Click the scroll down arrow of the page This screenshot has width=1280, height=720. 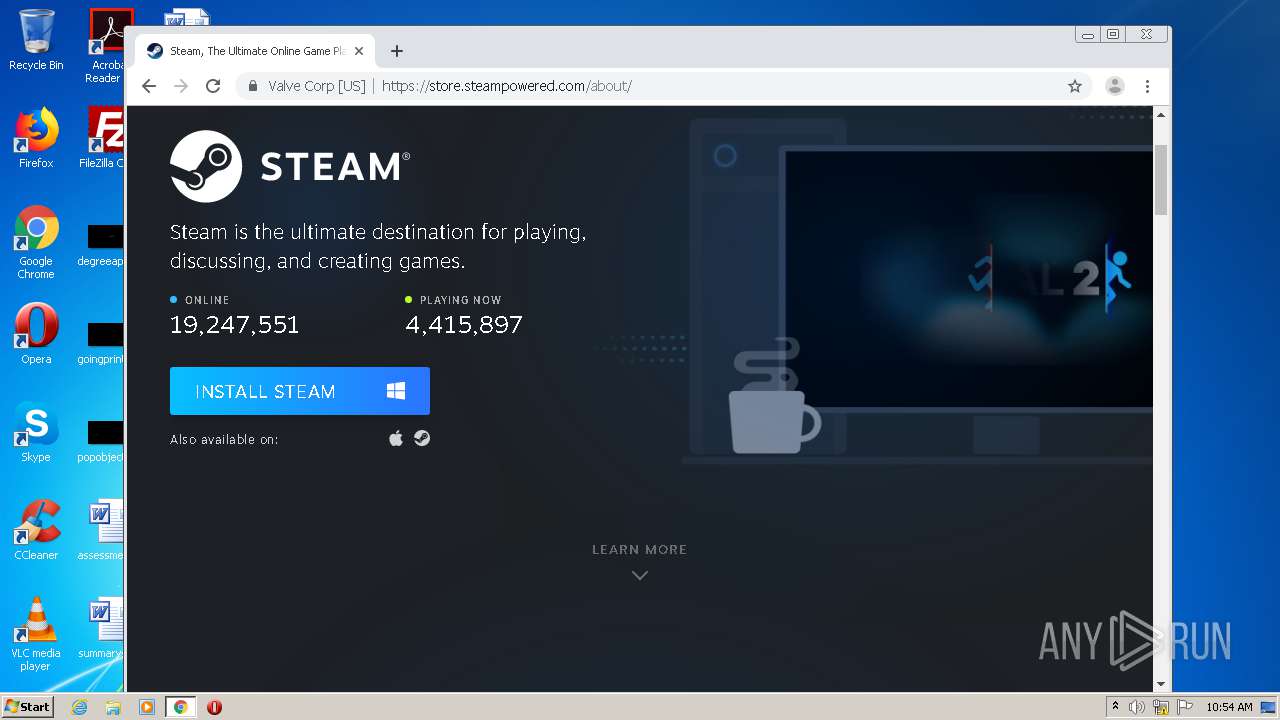1161,684
